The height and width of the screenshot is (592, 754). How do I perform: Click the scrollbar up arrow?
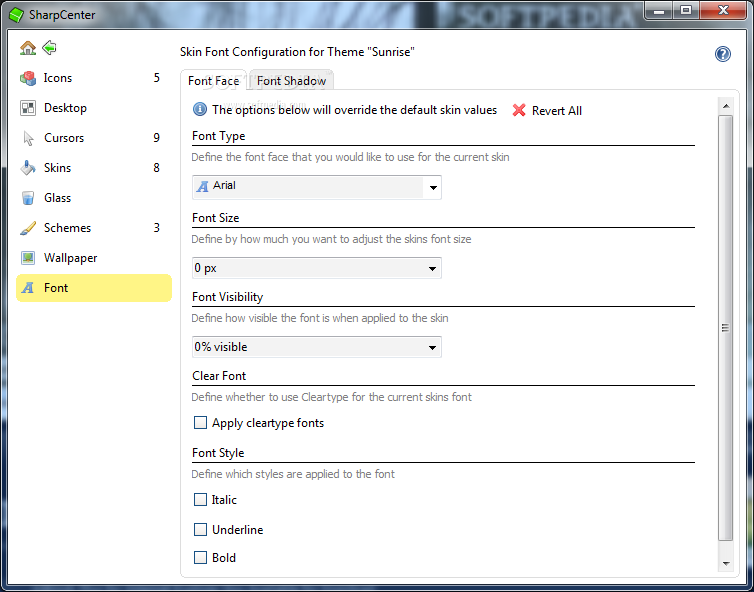point(726,106)
